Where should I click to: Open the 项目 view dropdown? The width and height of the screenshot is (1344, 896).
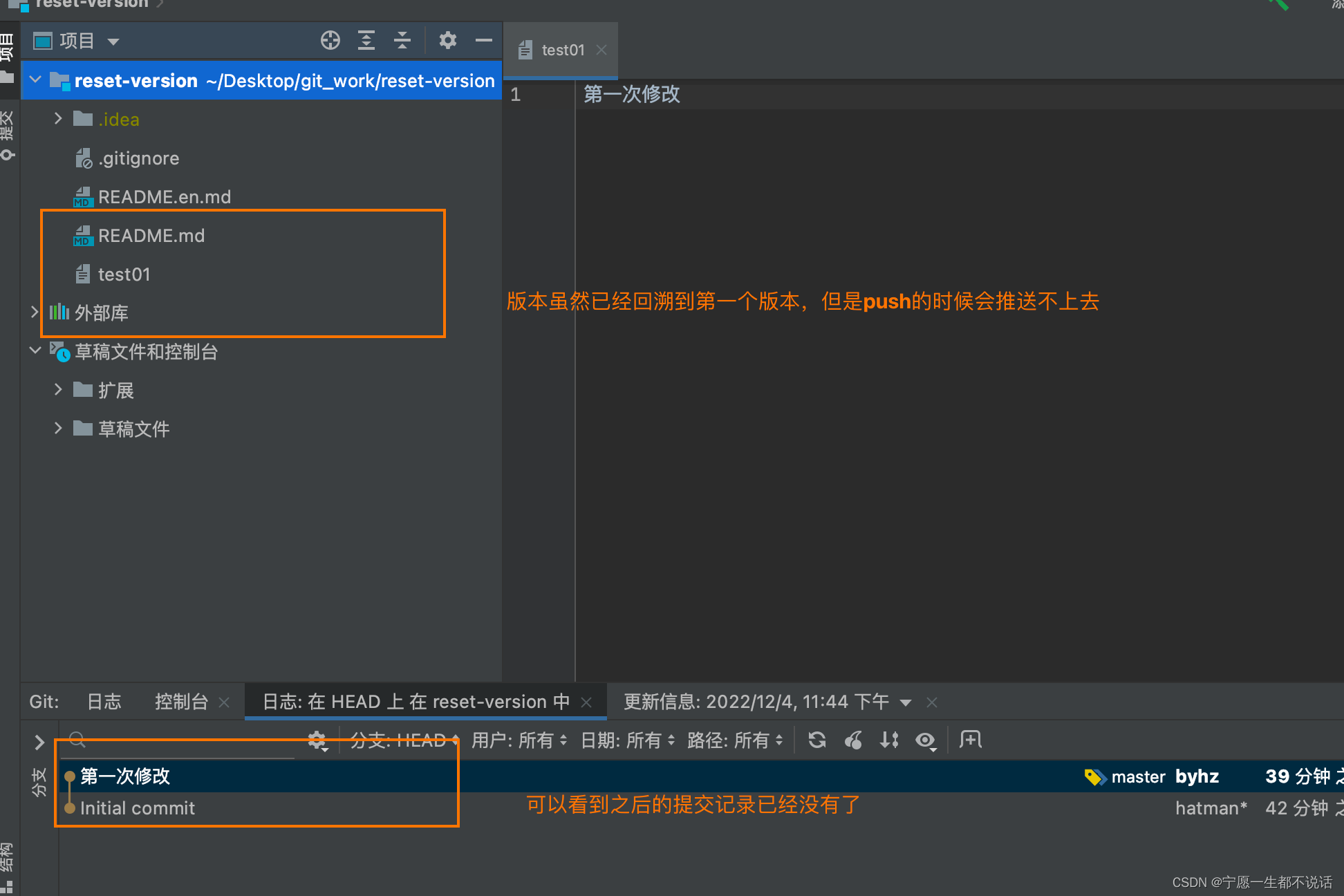113,41
